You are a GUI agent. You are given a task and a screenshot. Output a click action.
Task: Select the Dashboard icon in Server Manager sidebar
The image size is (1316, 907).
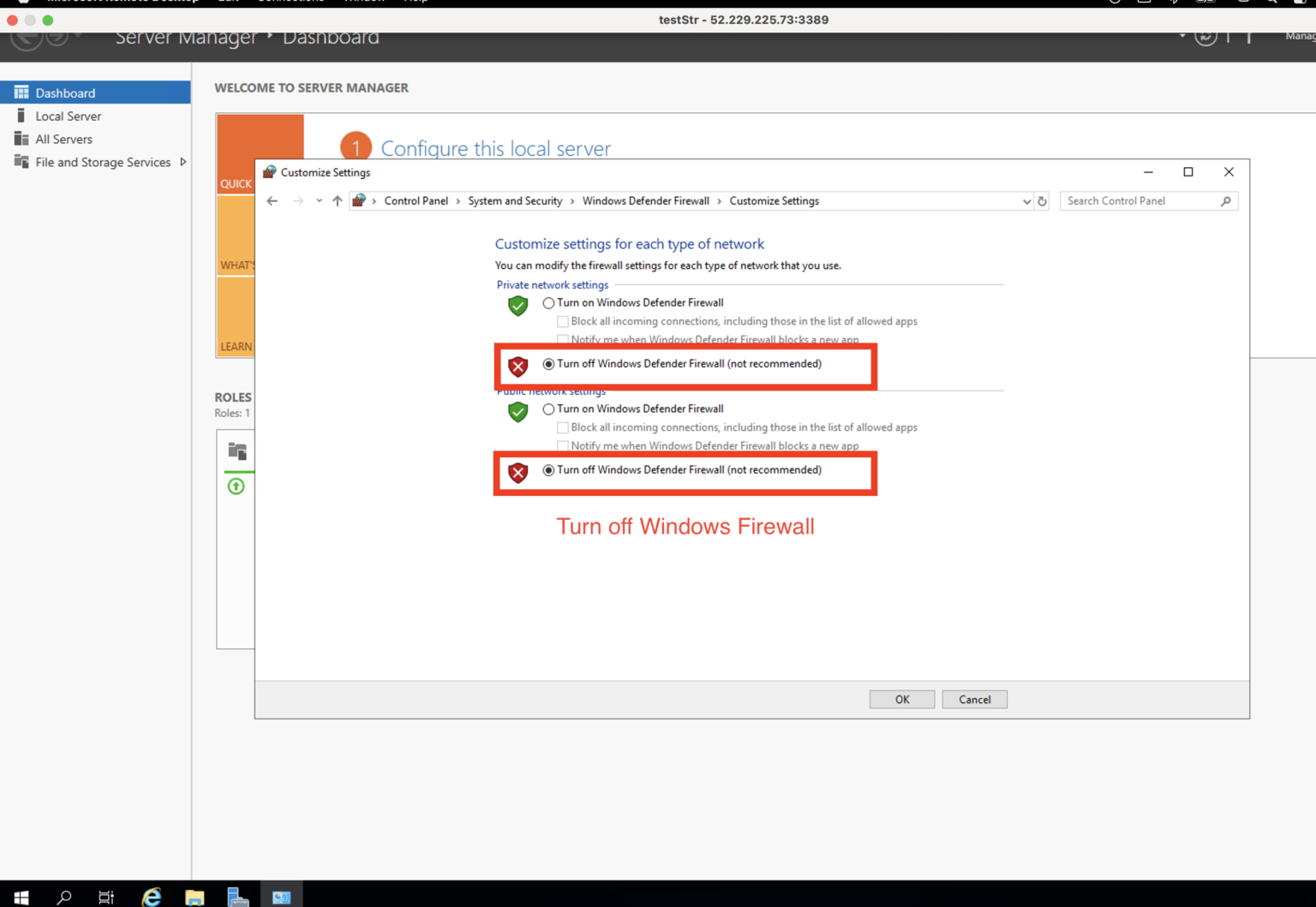click(x=21, y=92)
